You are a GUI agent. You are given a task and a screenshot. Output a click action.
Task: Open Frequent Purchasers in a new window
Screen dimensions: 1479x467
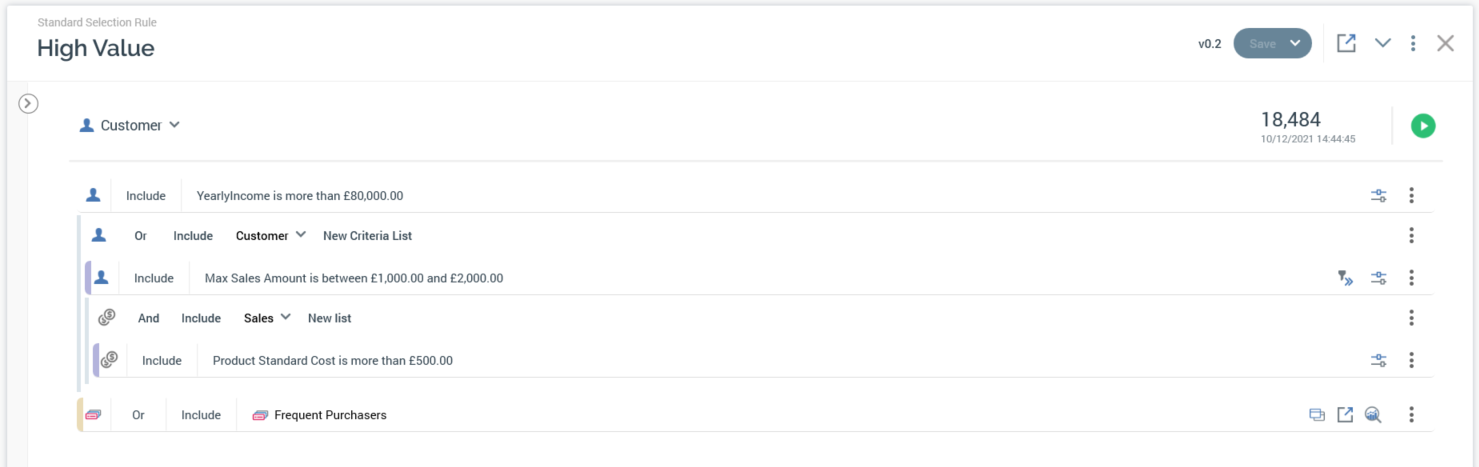pos(1345,415)
